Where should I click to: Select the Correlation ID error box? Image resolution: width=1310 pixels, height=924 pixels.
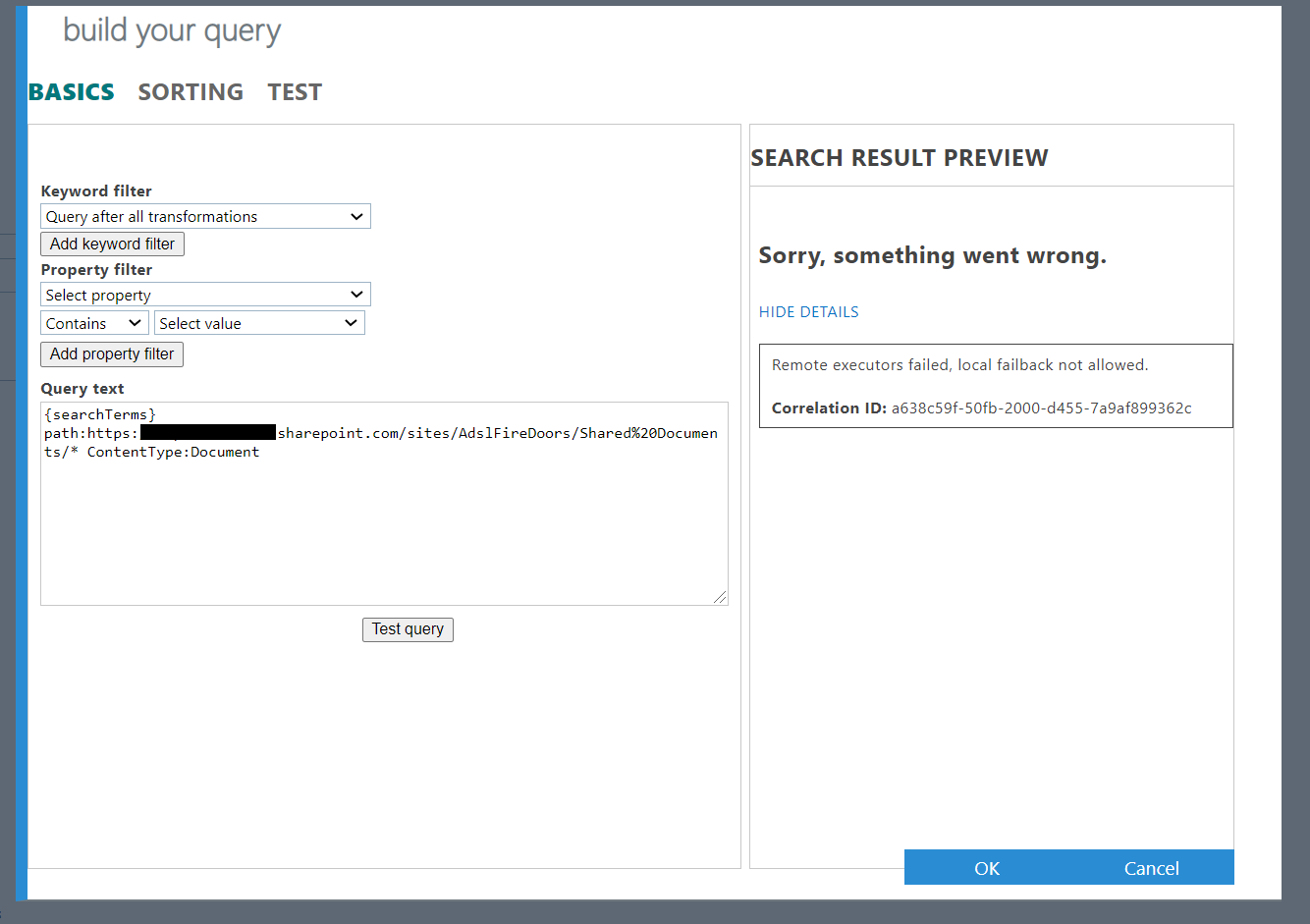pos(996,386)
